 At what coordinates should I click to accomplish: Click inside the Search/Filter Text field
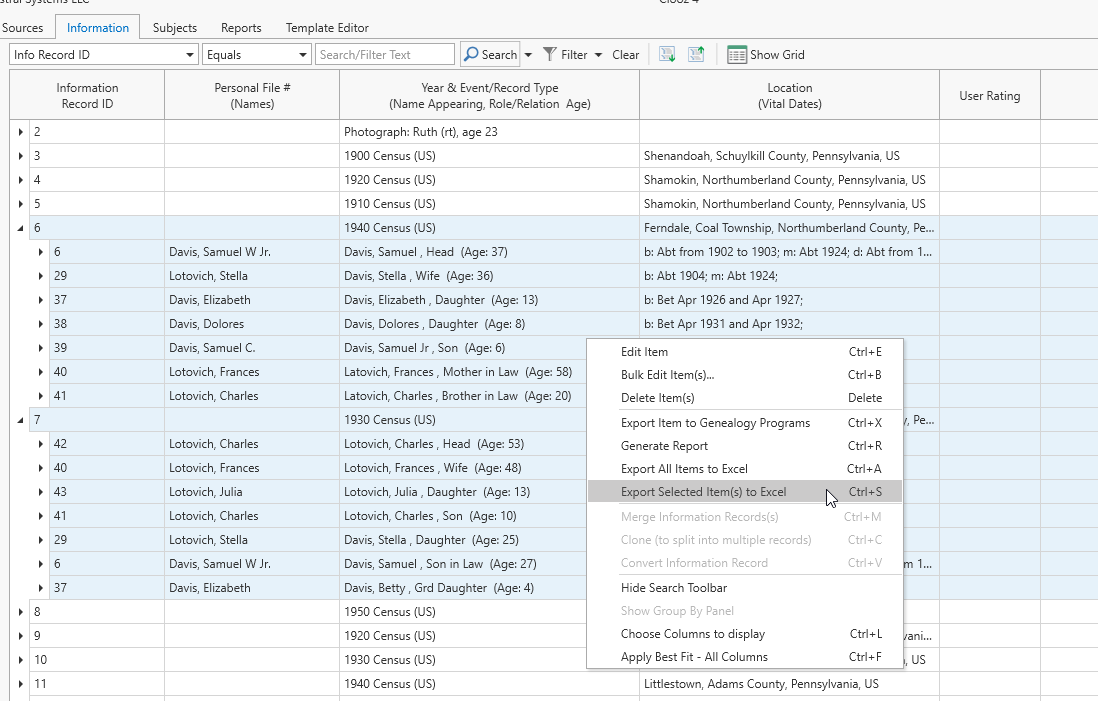(385, 54)
